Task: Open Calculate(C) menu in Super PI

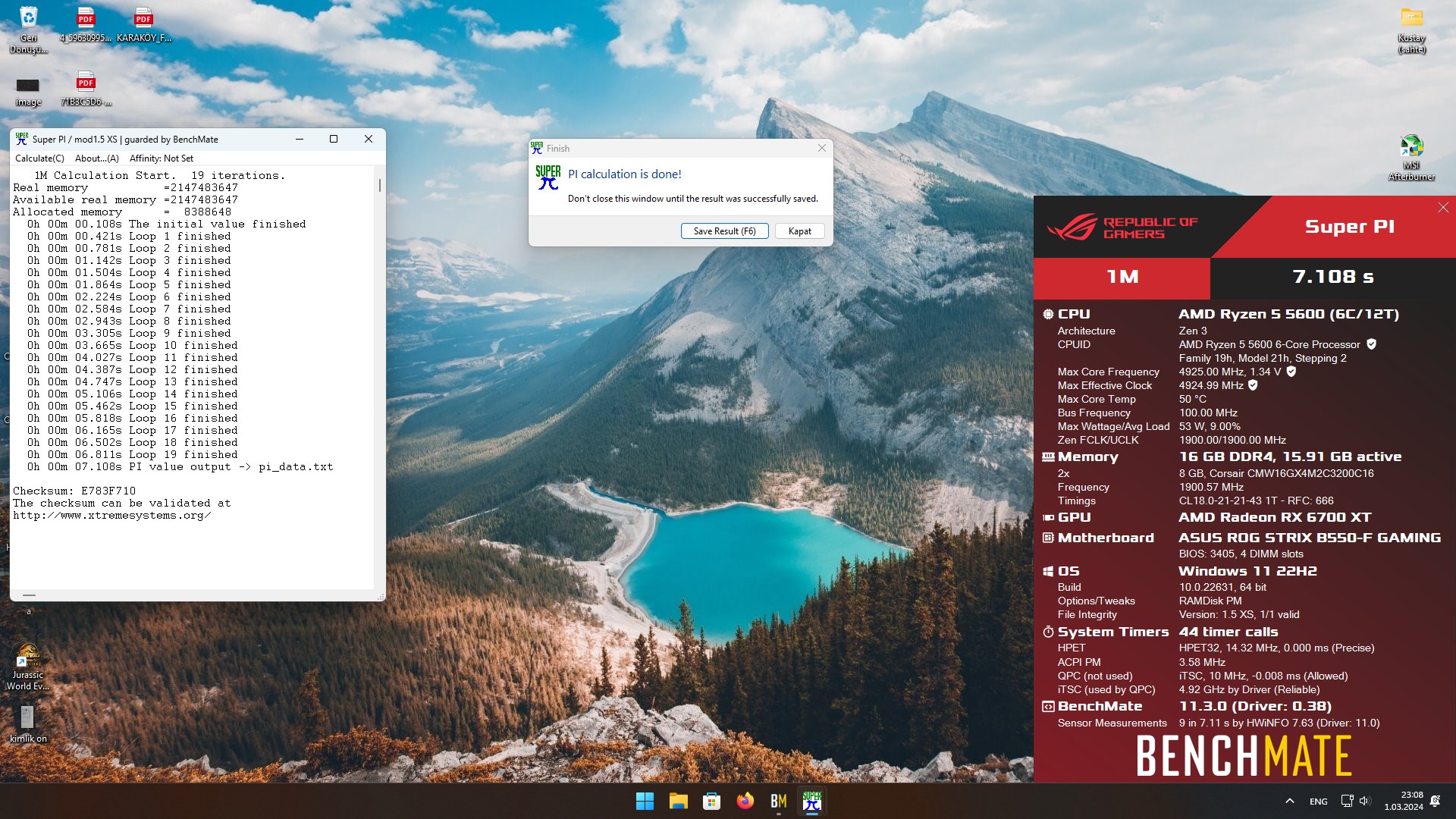Action: [x=39, y=158]
